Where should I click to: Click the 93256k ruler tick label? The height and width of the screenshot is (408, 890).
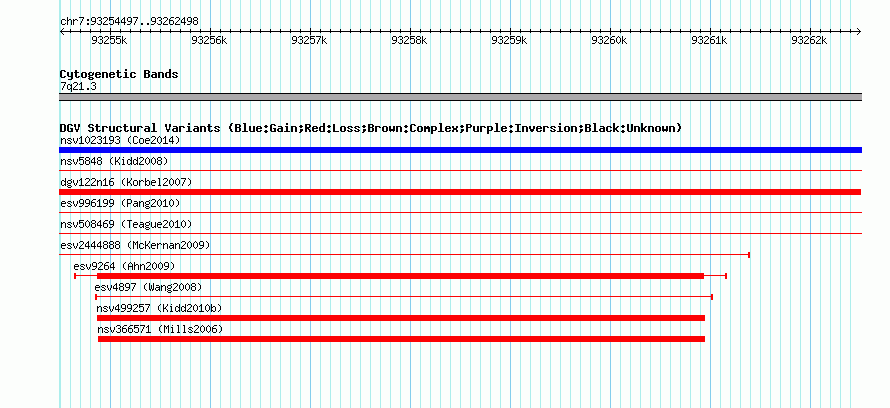pyautogui.click(x=209, y=40)
